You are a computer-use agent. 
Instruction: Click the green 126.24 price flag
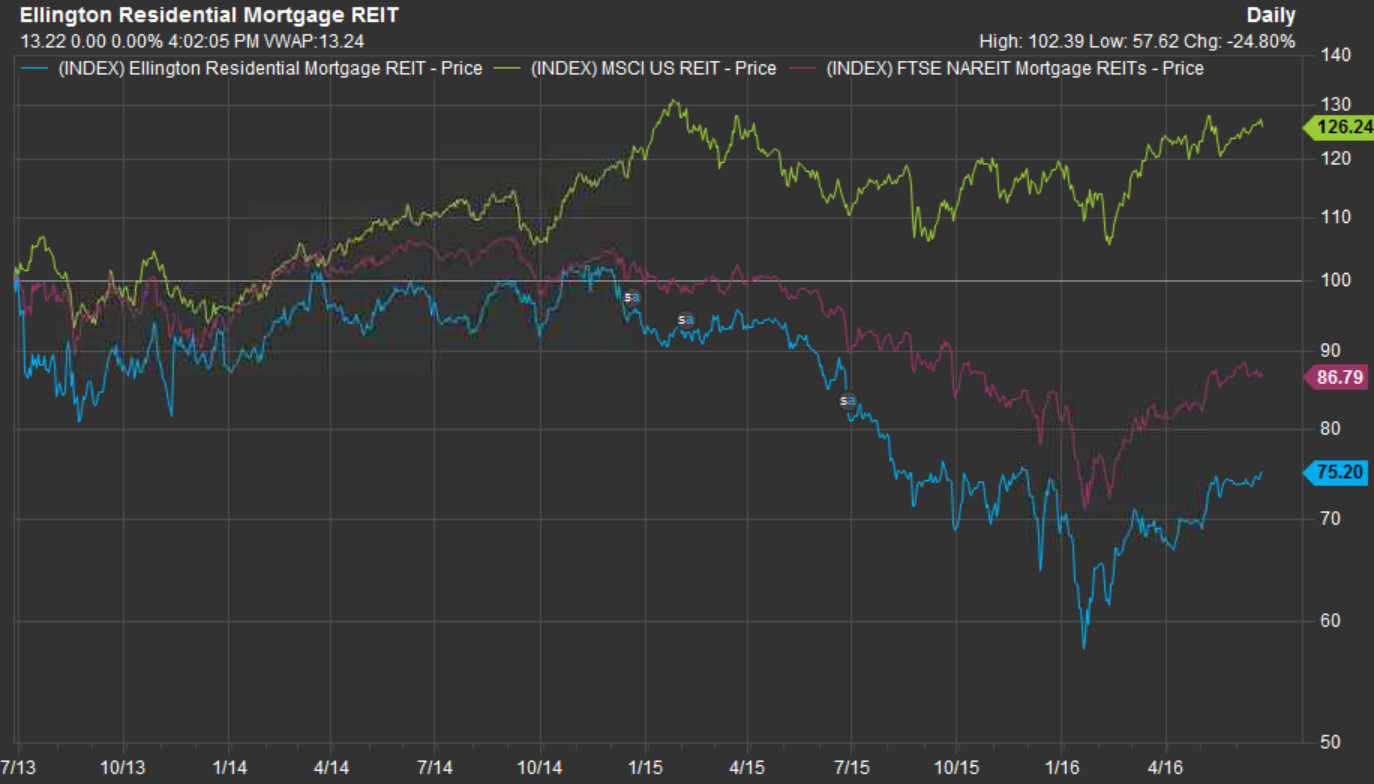click(x=1338, y=128)
